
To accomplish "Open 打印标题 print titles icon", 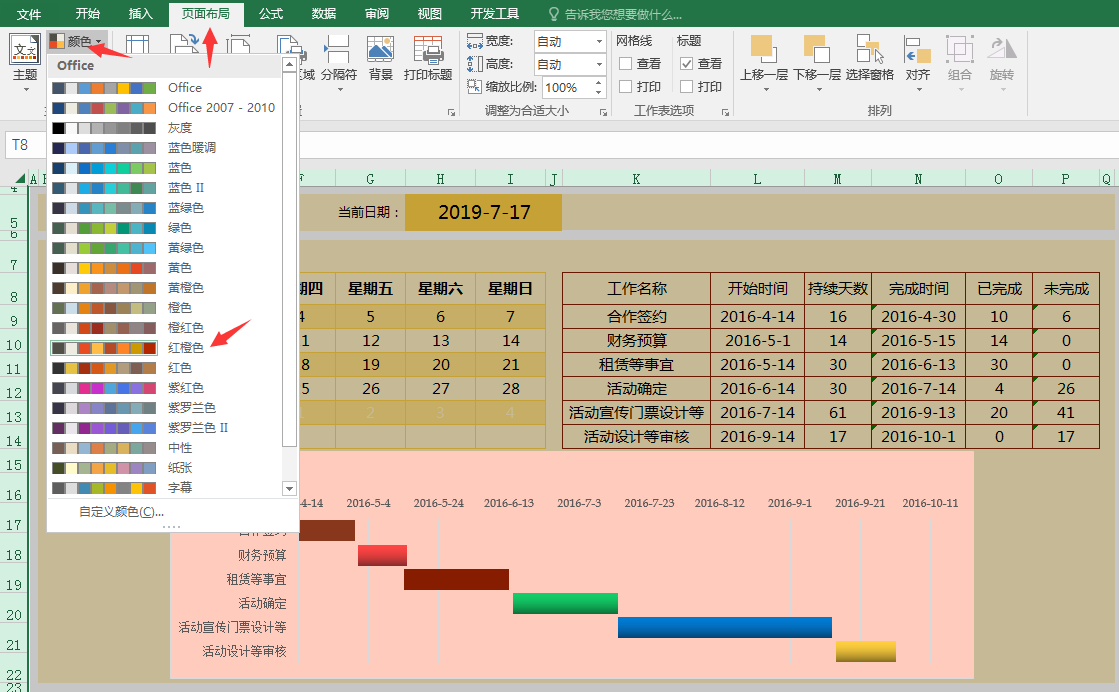I will click(x=427, y=51).
